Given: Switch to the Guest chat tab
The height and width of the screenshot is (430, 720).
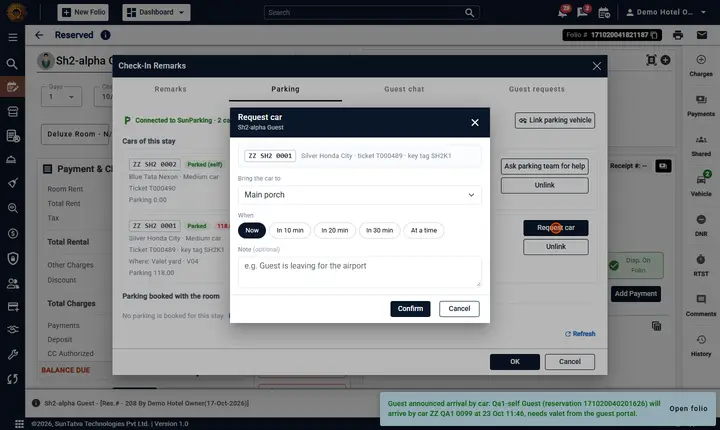Looking at the screenshot, I should pos(404,89).
